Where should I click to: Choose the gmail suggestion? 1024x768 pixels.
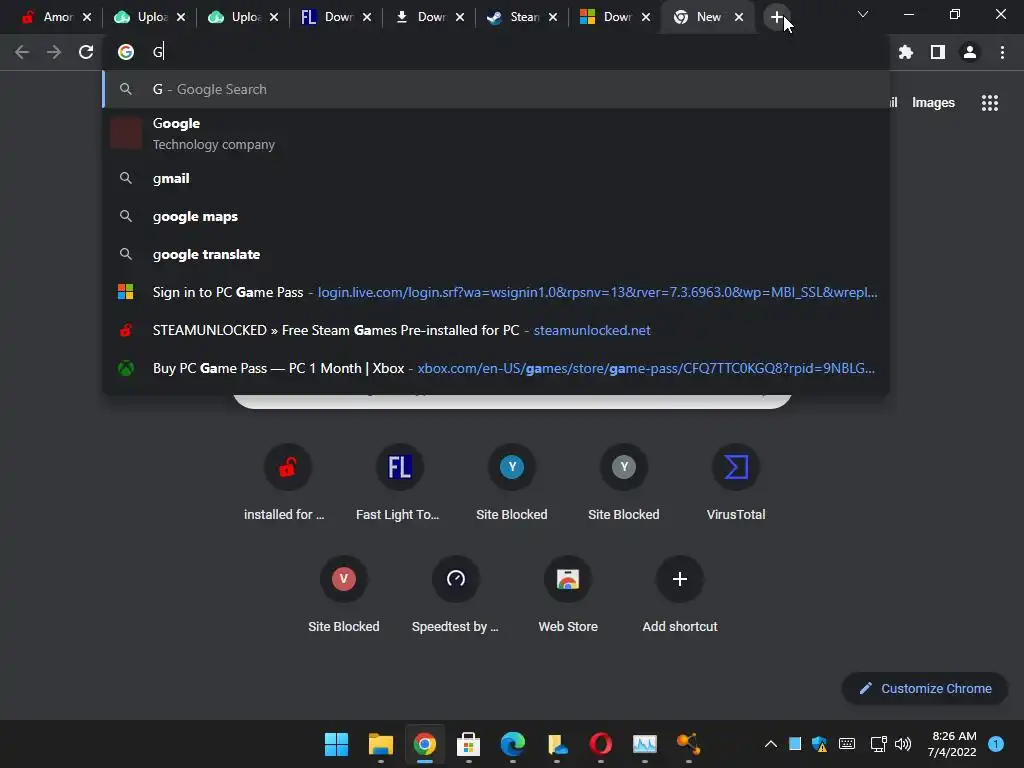click(x=496, y=178)
